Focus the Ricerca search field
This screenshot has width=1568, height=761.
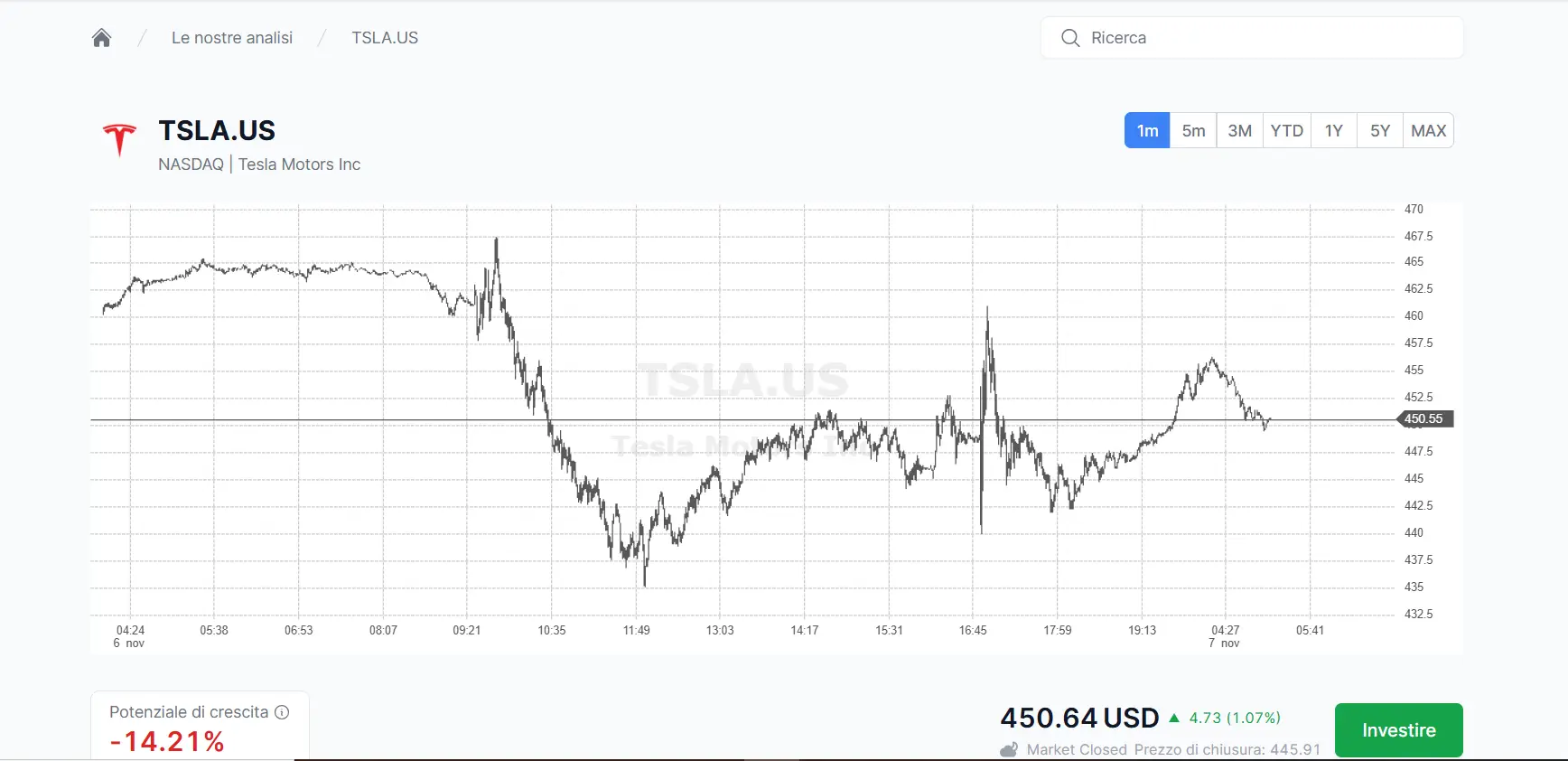1265,38
